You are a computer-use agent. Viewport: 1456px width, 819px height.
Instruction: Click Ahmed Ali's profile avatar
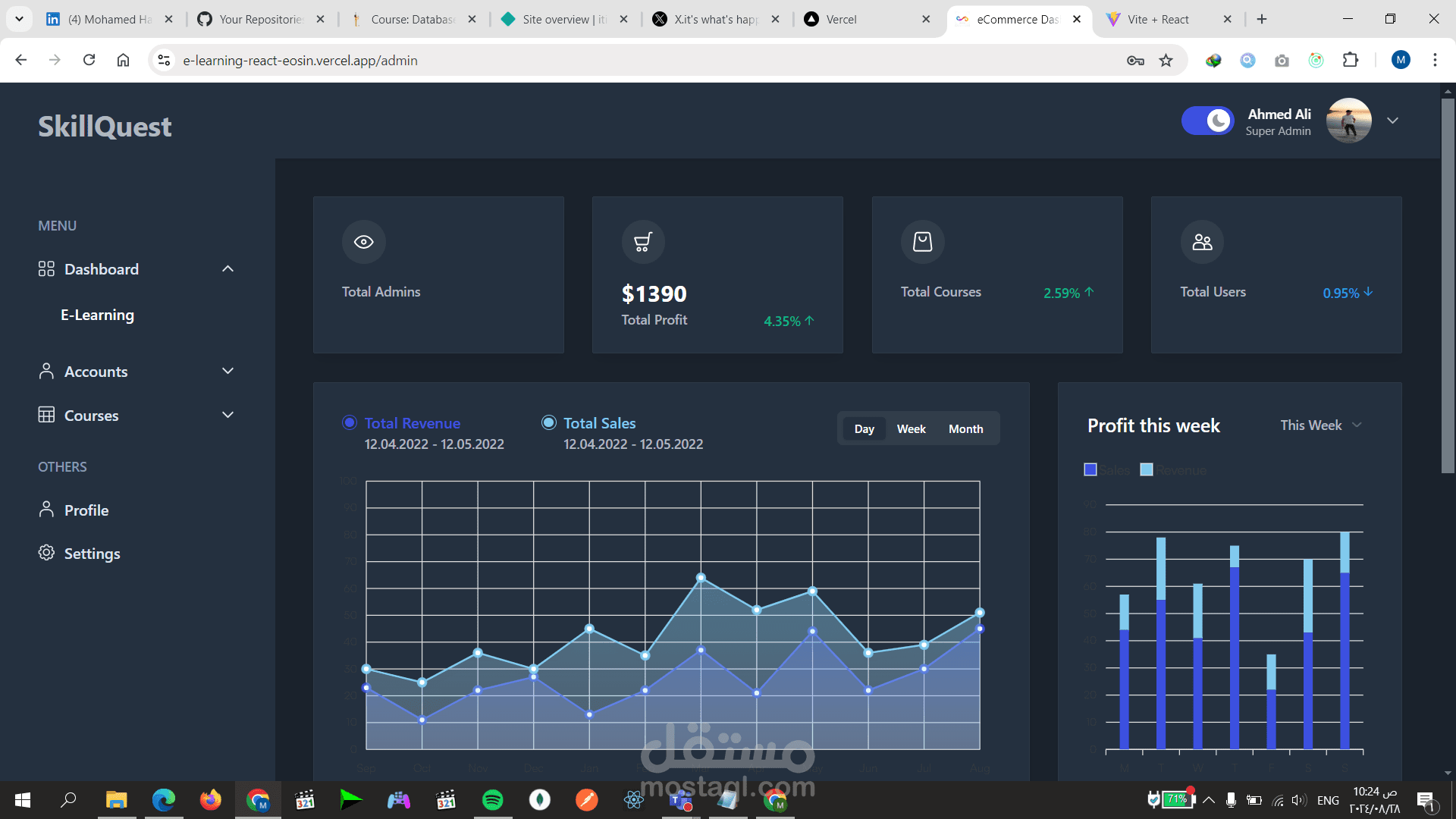tap(1348, 121)
